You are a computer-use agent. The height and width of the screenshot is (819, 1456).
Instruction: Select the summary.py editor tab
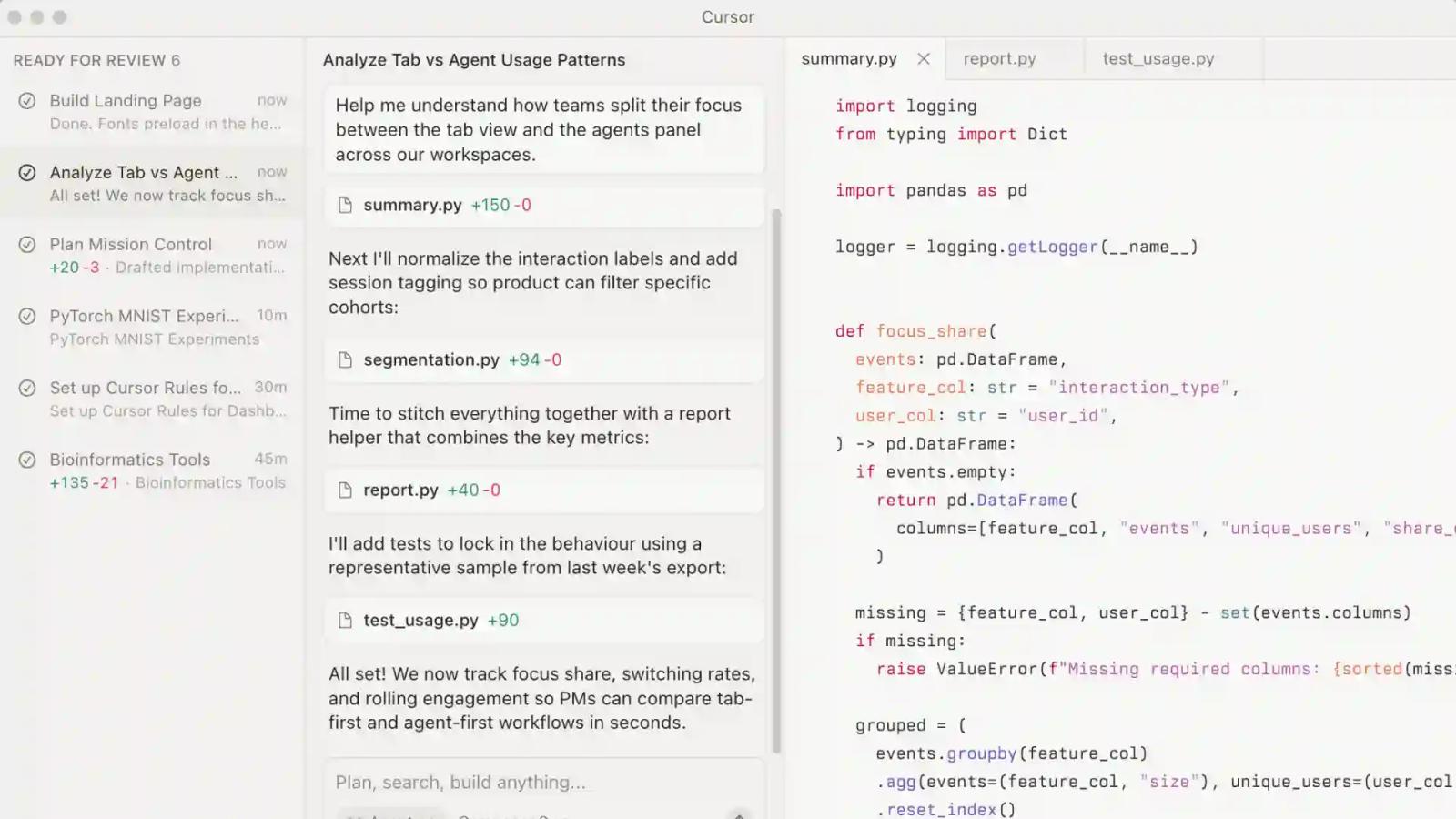[864, 59]
